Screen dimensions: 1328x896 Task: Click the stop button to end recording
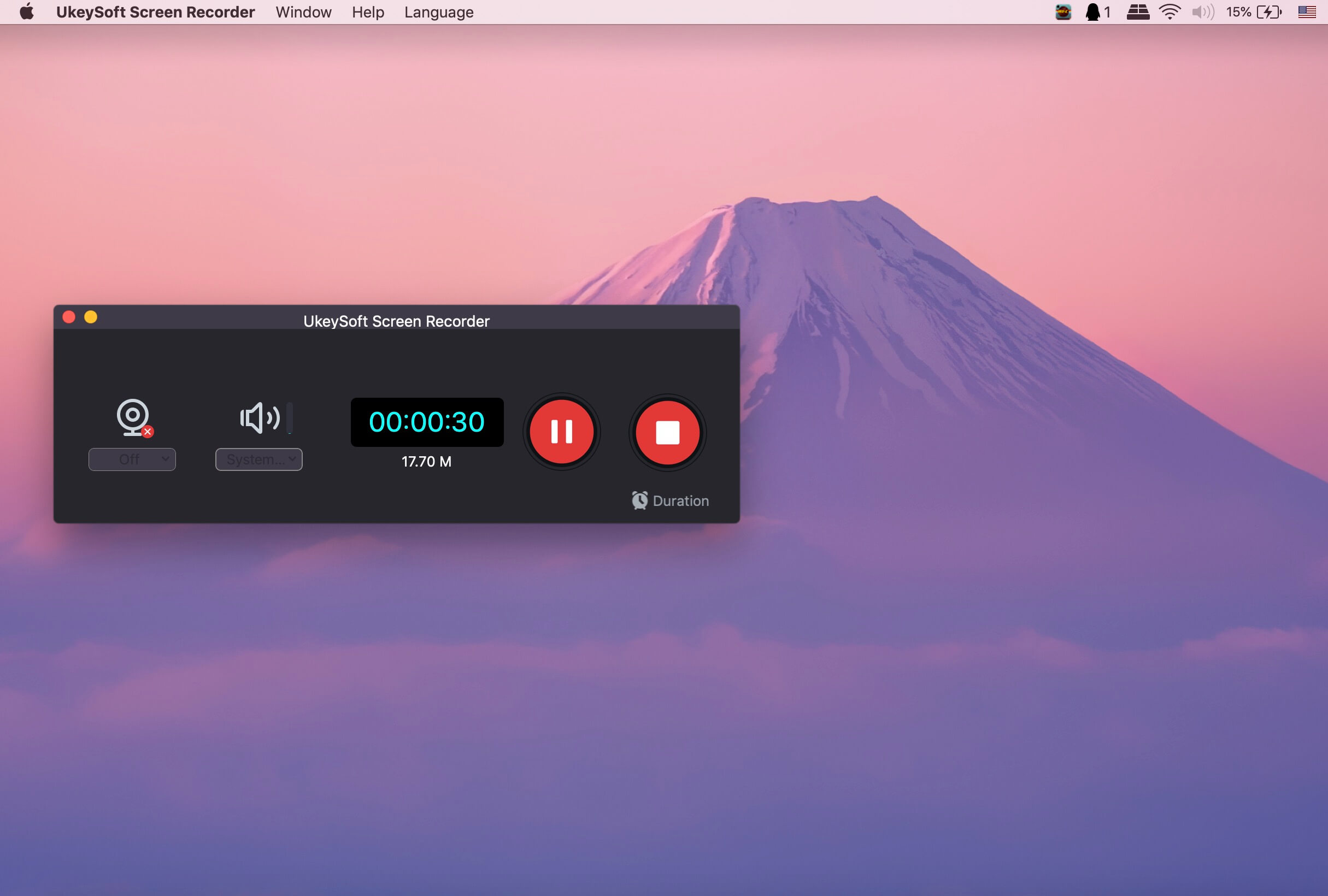coord(668,432)
